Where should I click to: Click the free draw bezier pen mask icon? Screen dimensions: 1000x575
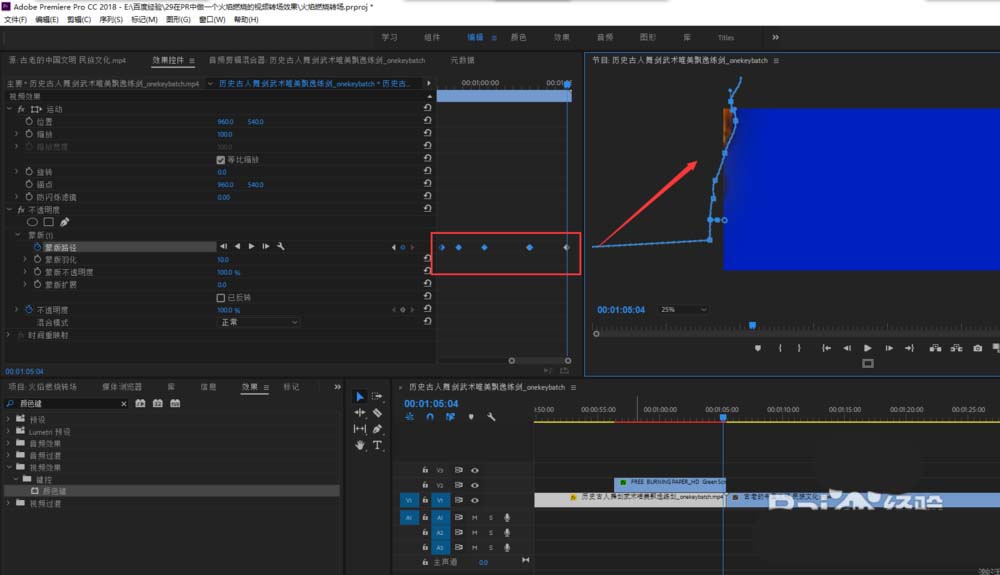pyautogui.click(x=64, y=222)
